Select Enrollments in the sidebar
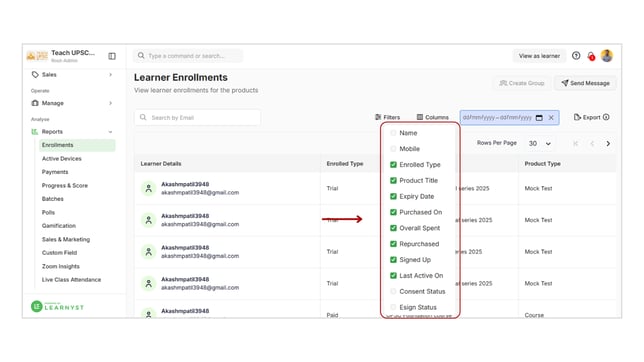The height and width of the screenshot is (362, 644). click(x=77, y=145)
